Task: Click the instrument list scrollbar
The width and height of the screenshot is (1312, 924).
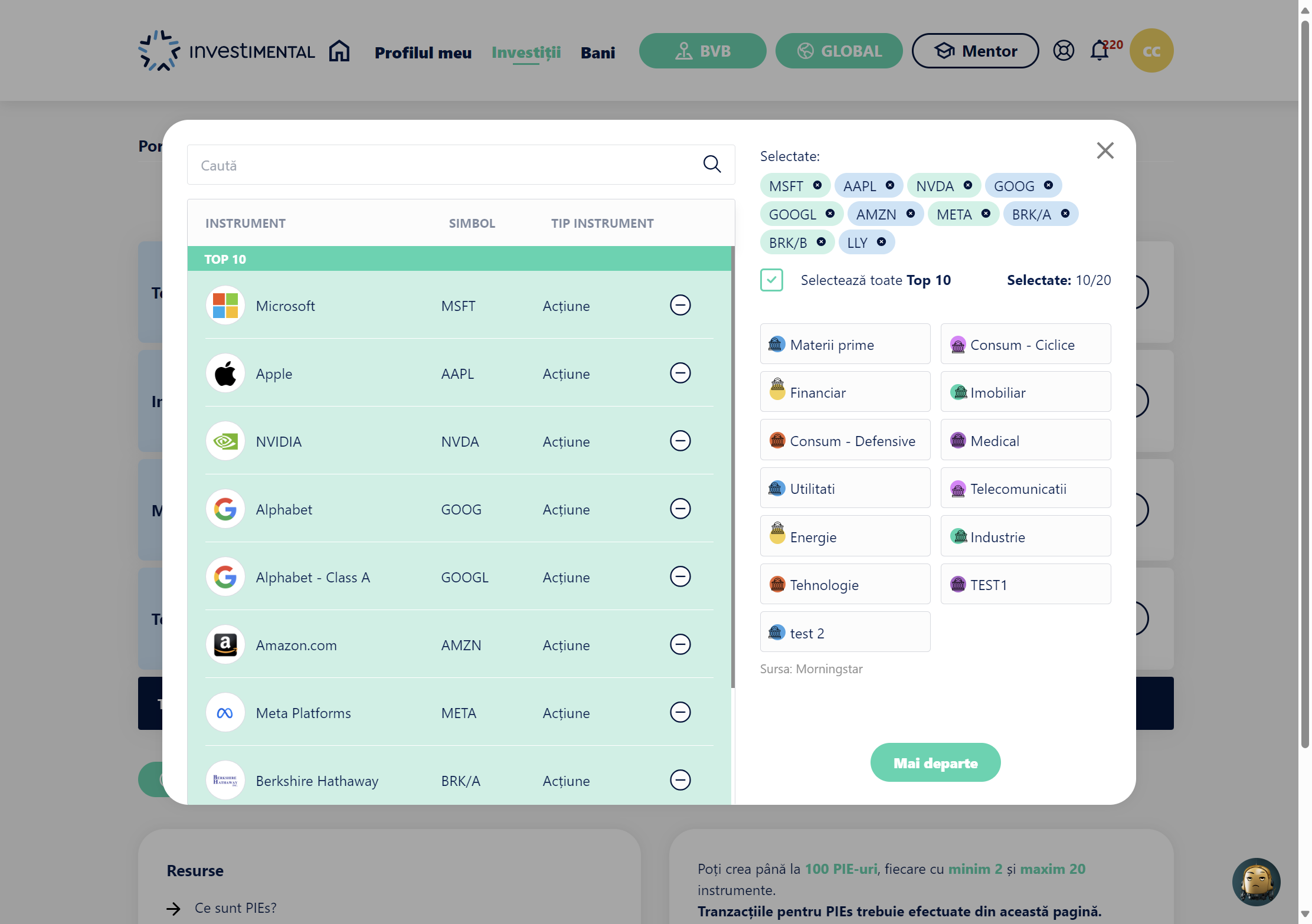Action: click(732, 467)
